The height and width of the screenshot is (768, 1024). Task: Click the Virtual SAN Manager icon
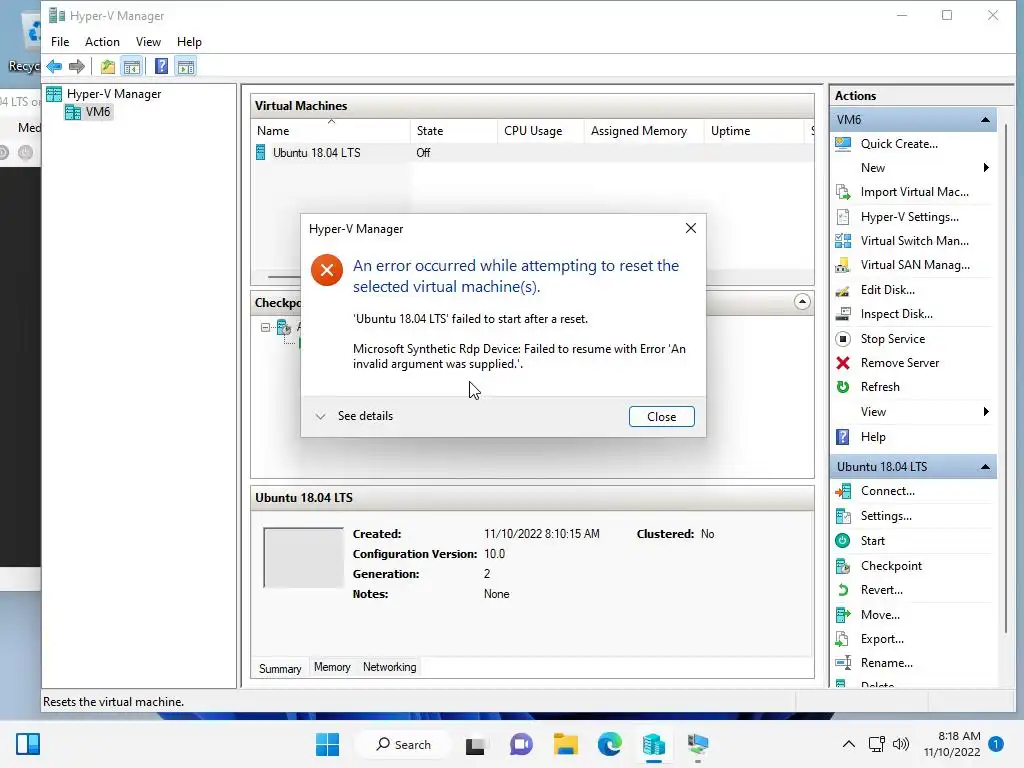coord(843,265)
